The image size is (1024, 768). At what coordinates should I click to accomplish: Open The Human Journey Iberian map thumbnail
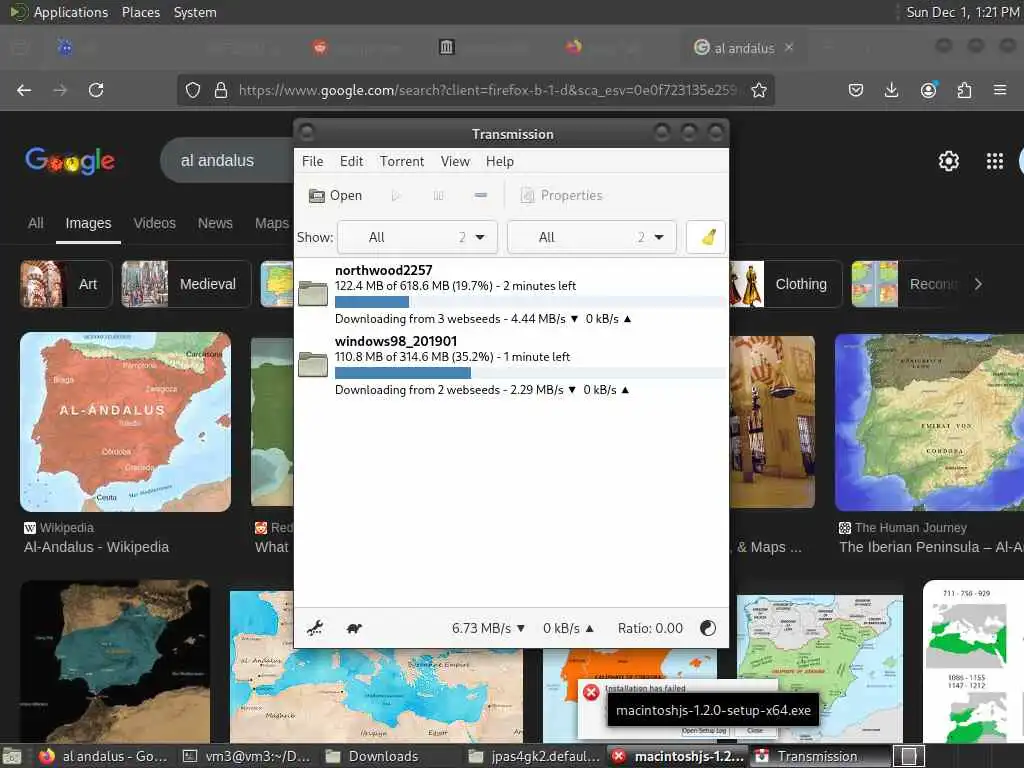(929, 422)
